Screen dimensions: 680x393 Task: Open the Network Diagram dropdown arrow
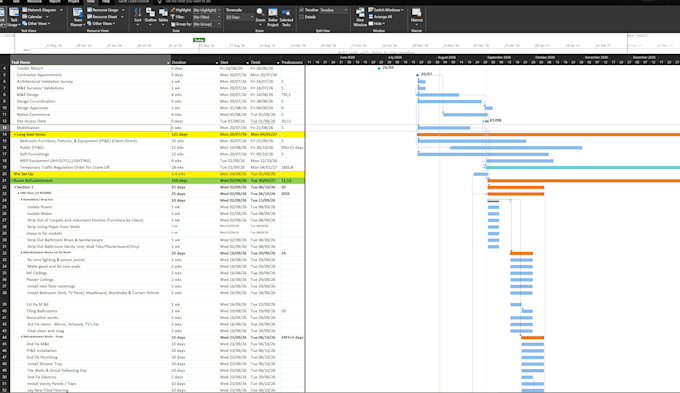coord(61,10)
